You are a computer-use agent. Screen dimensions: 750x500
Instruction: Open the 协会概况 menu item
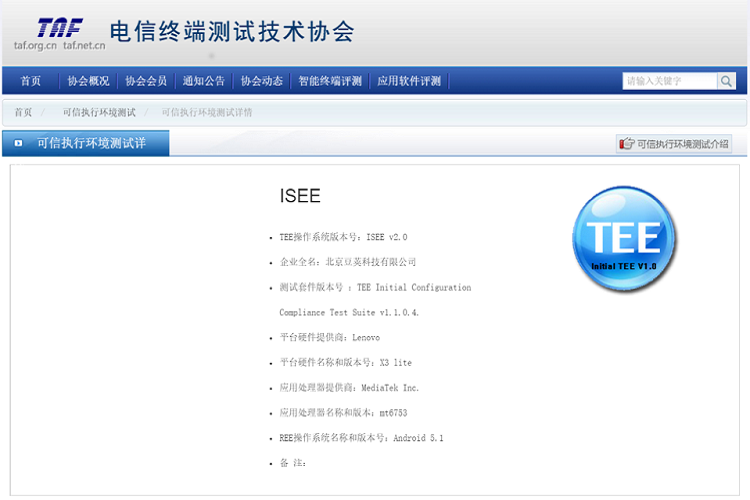tap(88, 81)
